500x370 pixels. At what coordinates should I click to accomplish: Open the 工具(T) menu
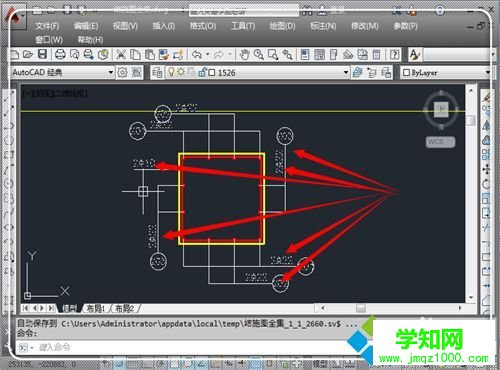pos(243,26)
